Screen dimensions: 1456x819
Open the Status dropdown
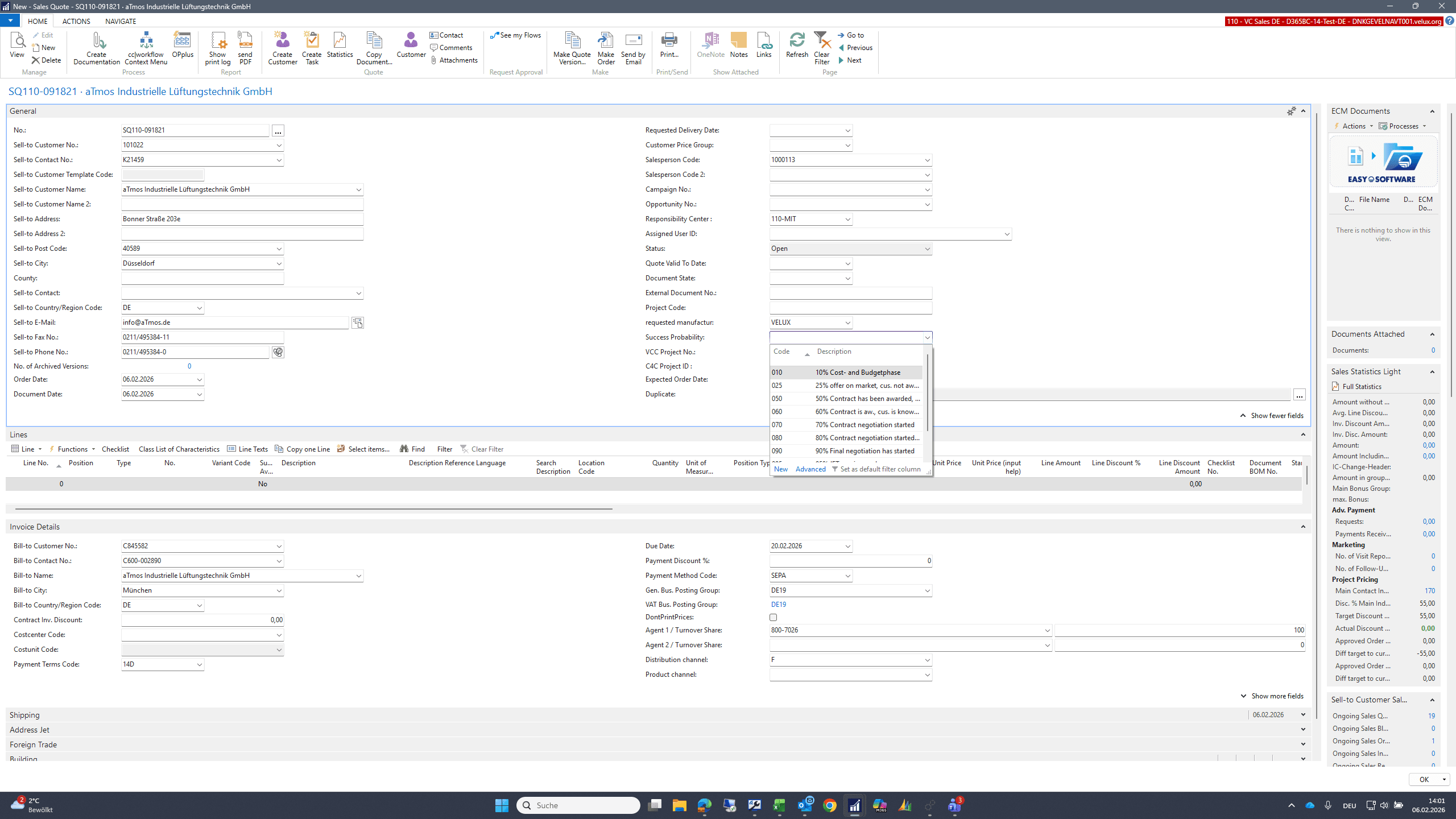point(927,249)
